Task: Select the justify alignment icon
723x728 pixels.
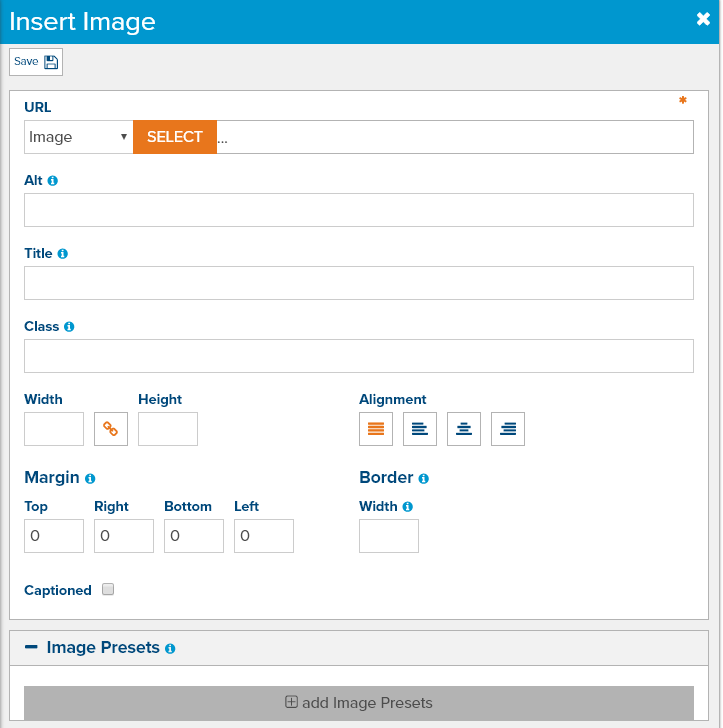Action: click(x=376, y=429)
